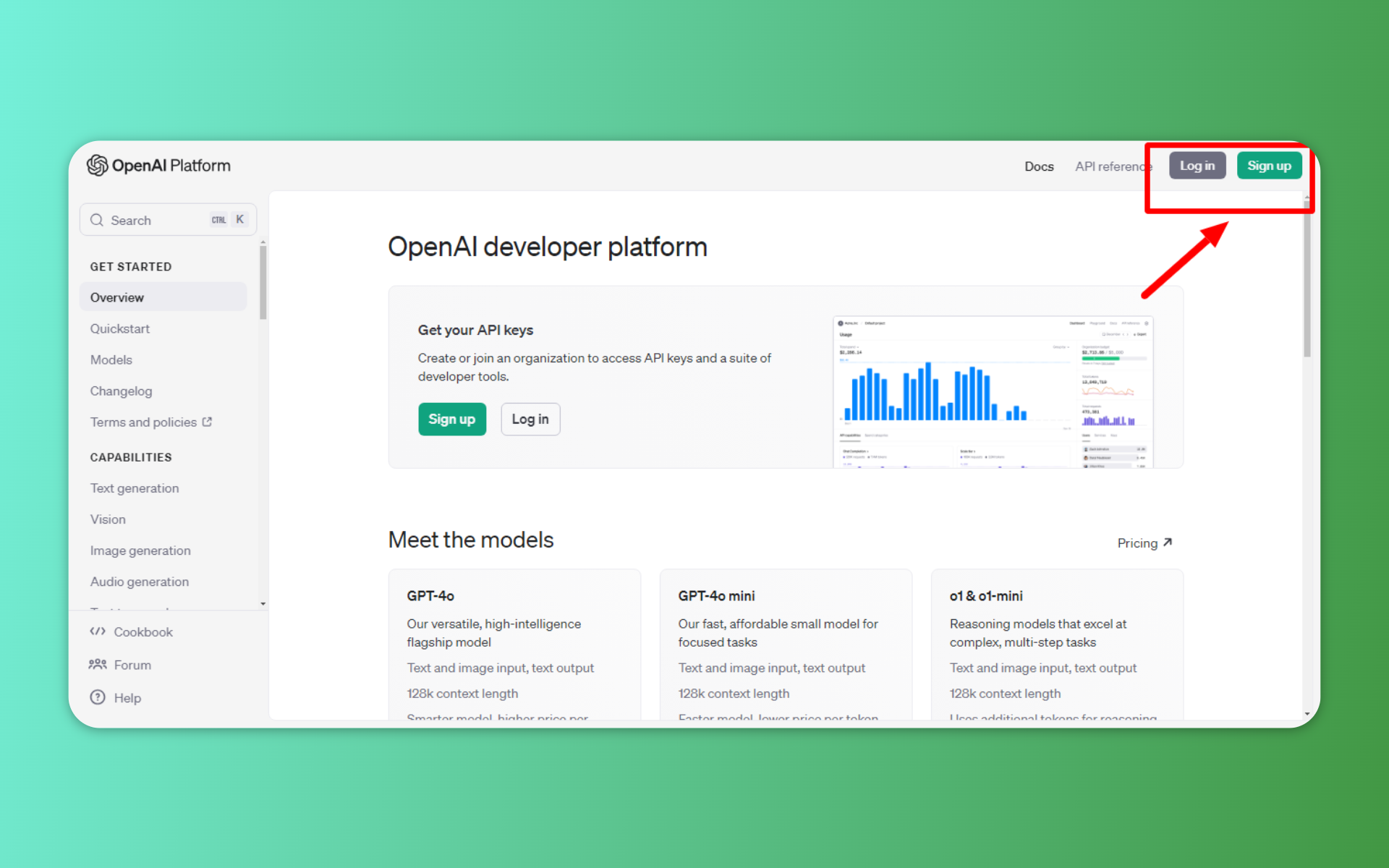Click Log in inside API keys card

[530, 419]
